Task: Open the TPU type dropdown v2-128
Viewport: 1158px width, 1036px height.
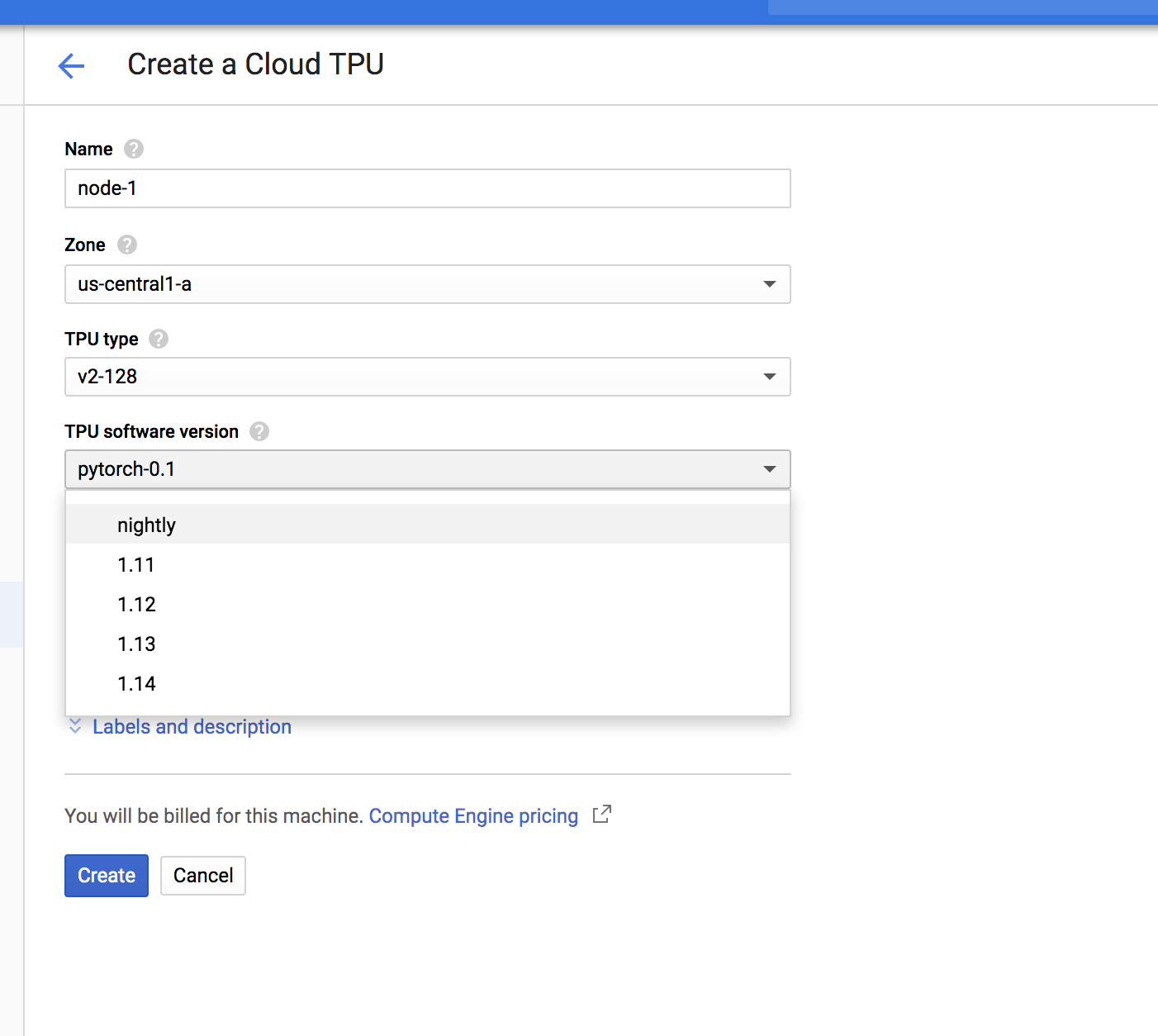Action: click(428, 377)
